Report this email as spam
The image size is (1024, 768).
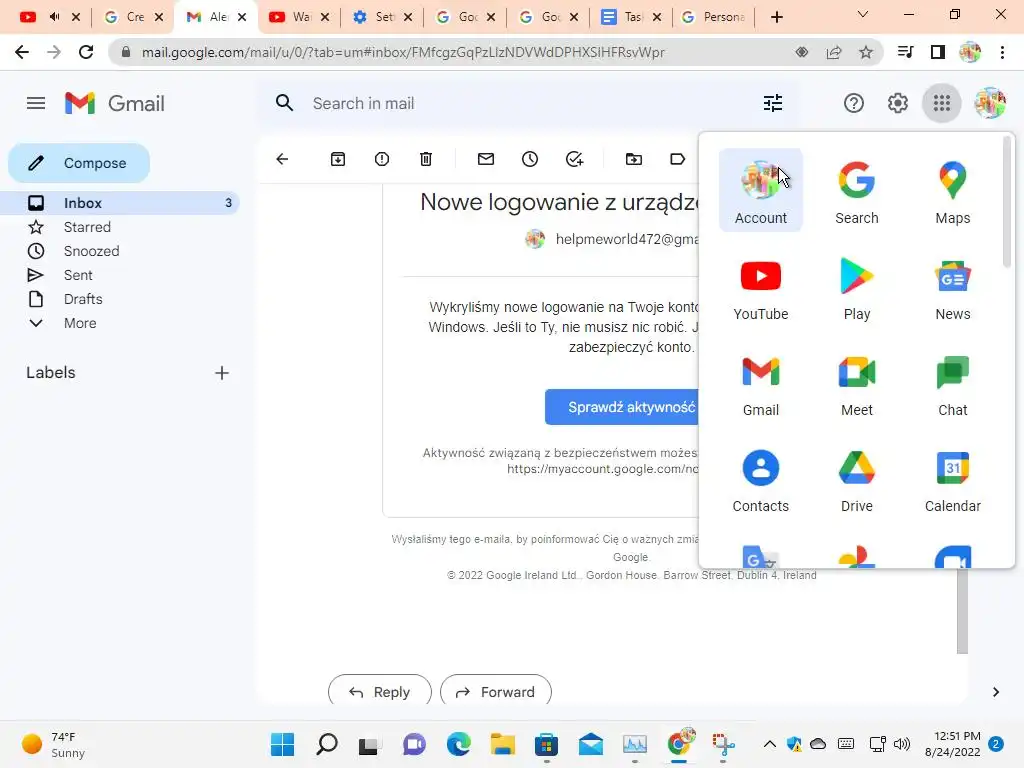(382, 159)
